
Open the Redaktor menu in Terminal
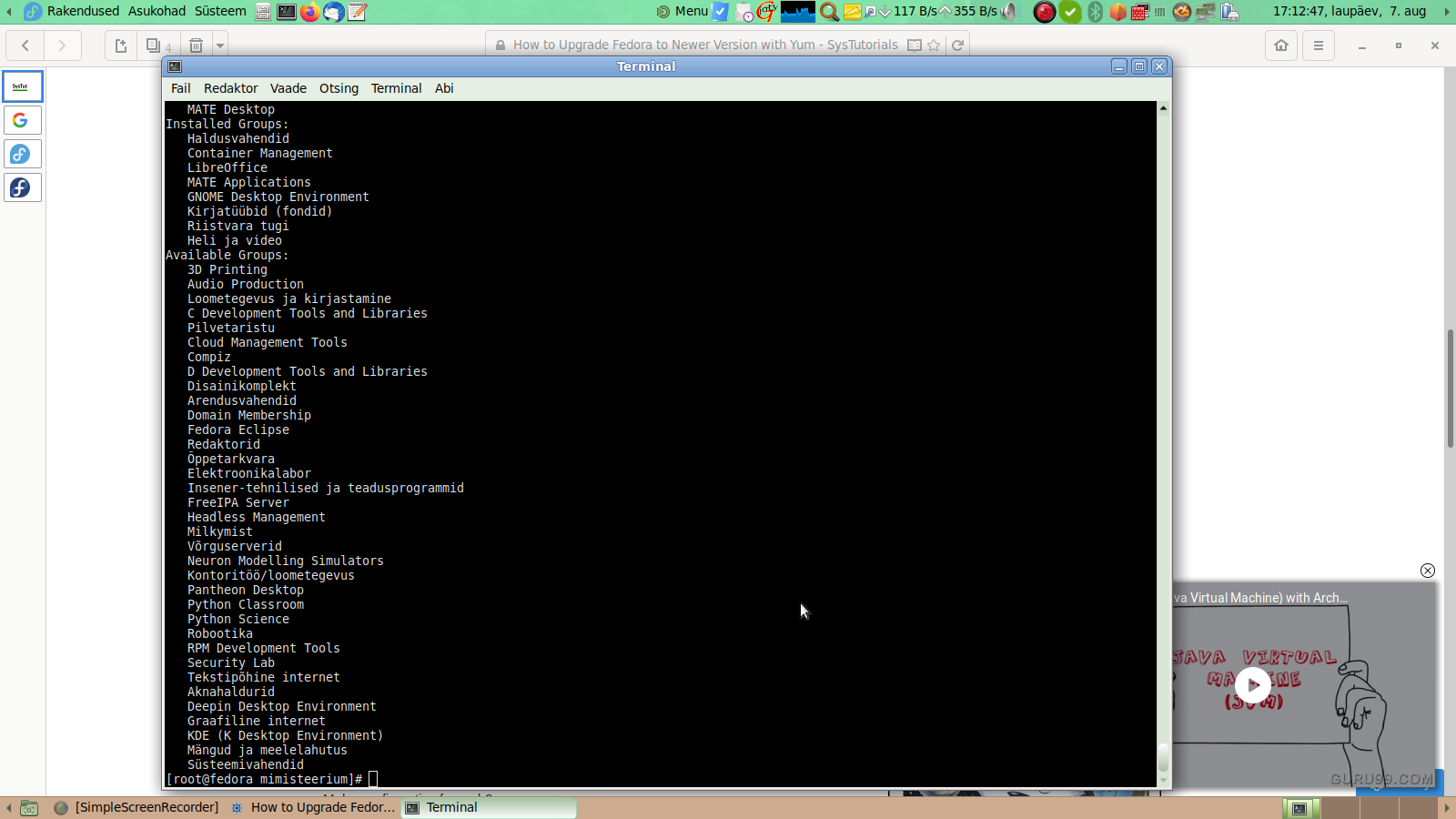point(231,88)
